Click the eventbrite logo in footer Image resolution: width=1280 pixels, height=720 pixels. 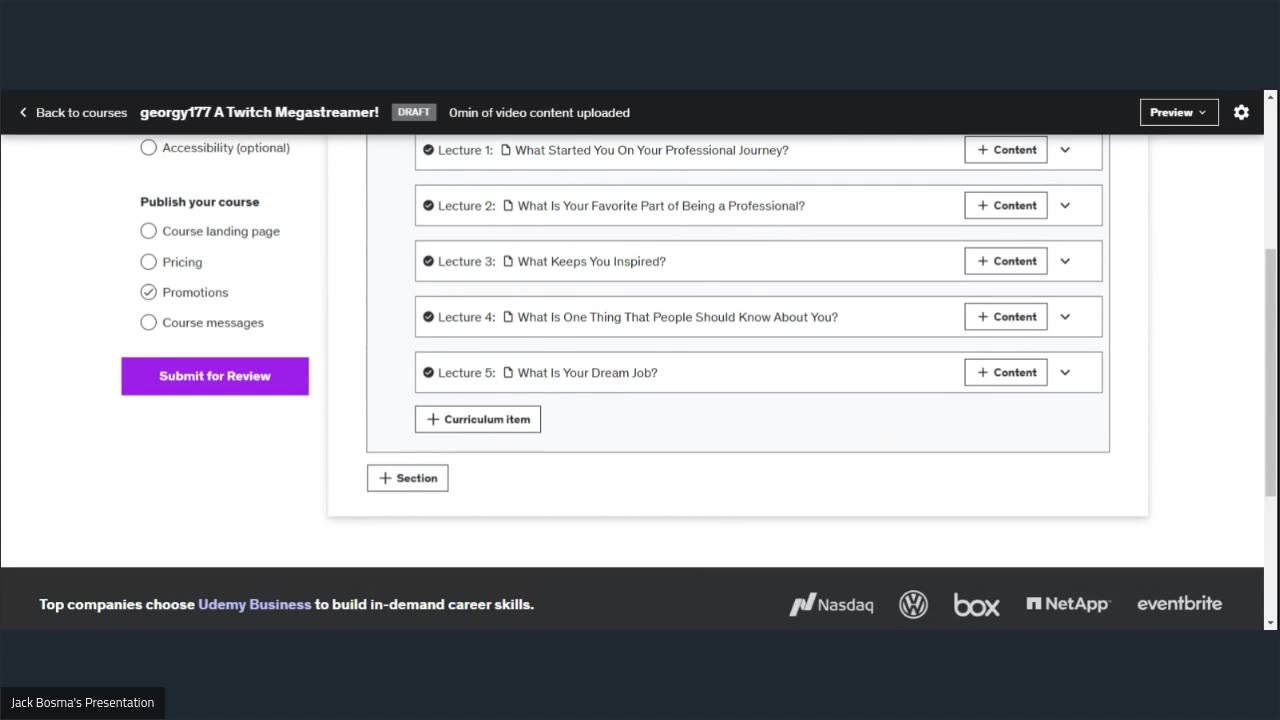[1179, 604]
